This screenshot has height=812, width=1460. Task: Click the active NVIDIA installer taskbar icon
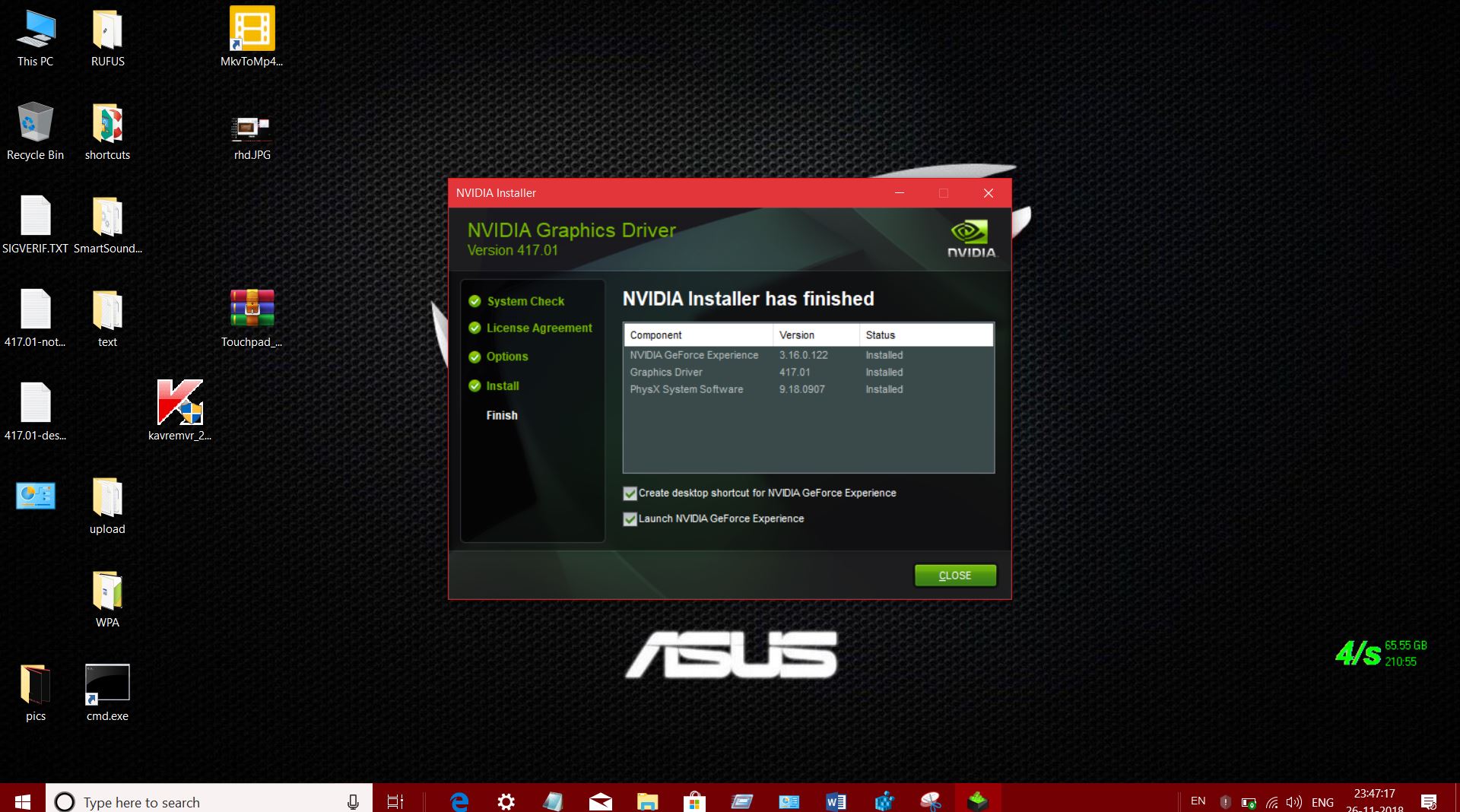(977, 800)
